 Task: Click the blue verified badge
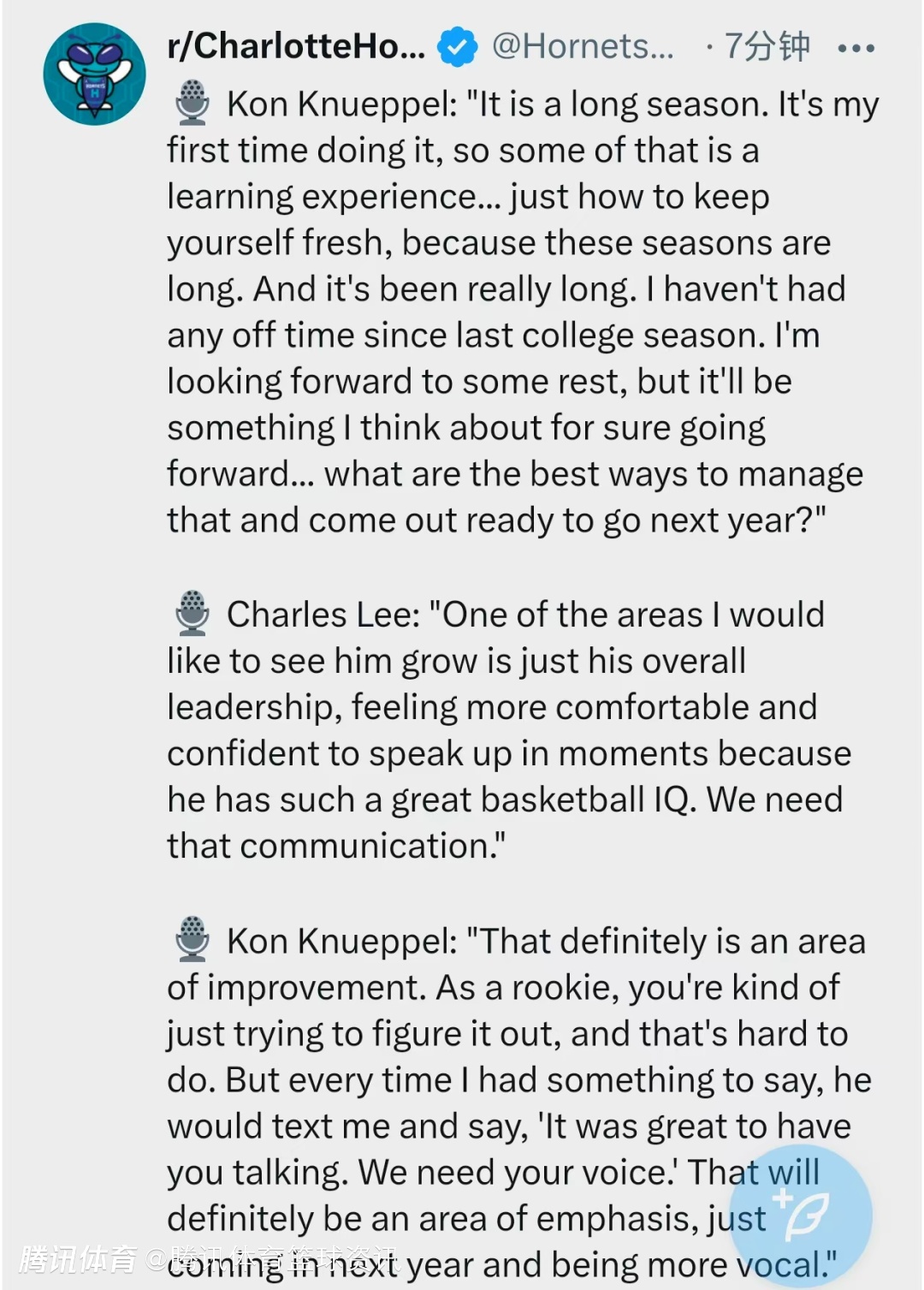coord(458,47)
